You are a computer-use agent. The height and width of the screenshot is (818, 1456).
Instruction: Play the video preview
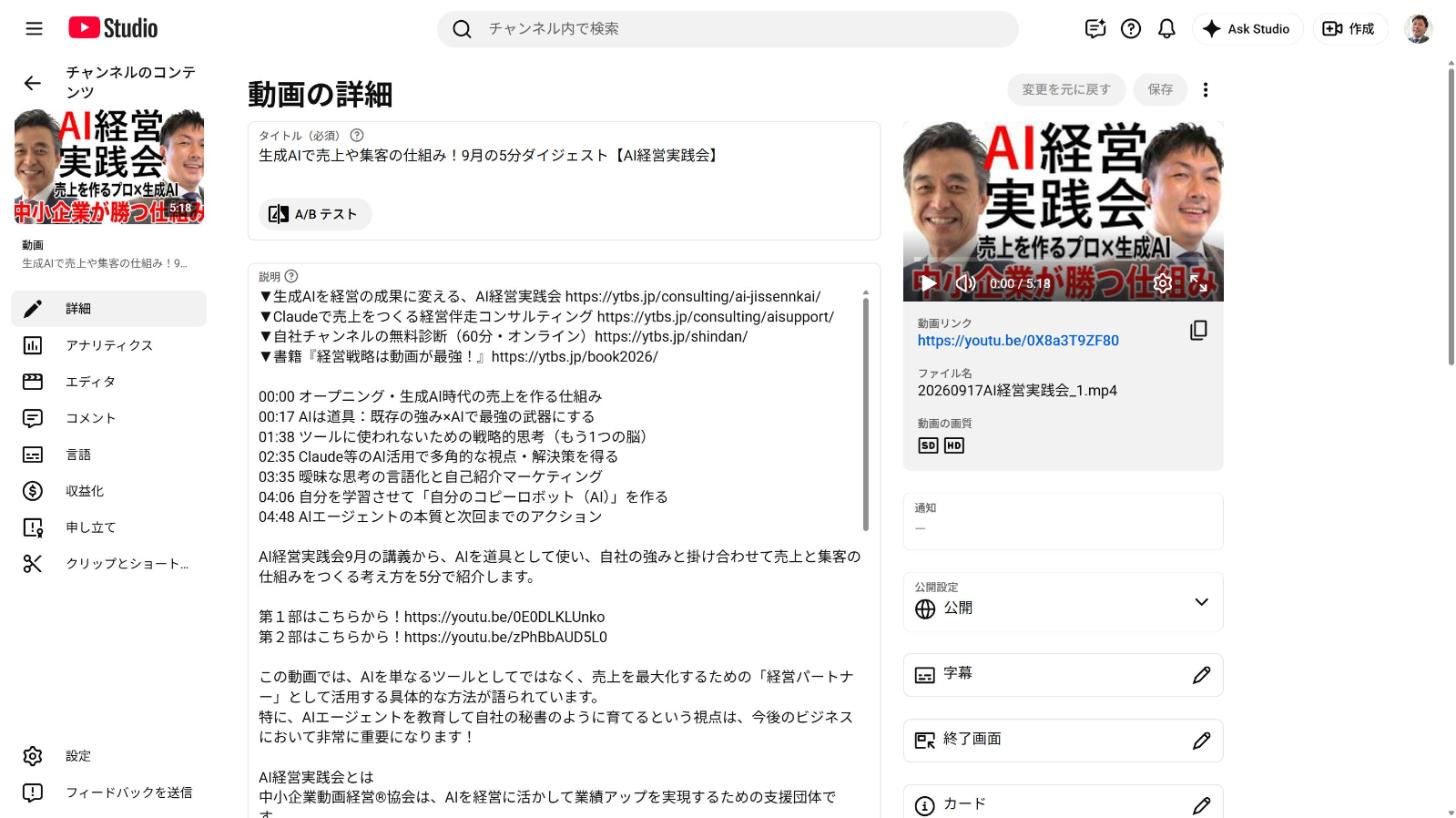928,283
